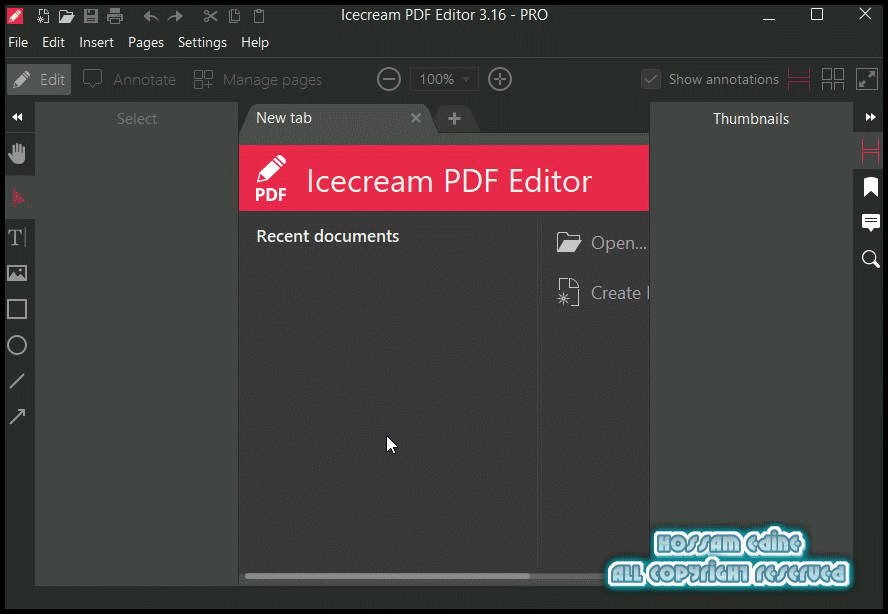
Task: Open the Help menu
Action: [x=255, y=42]
